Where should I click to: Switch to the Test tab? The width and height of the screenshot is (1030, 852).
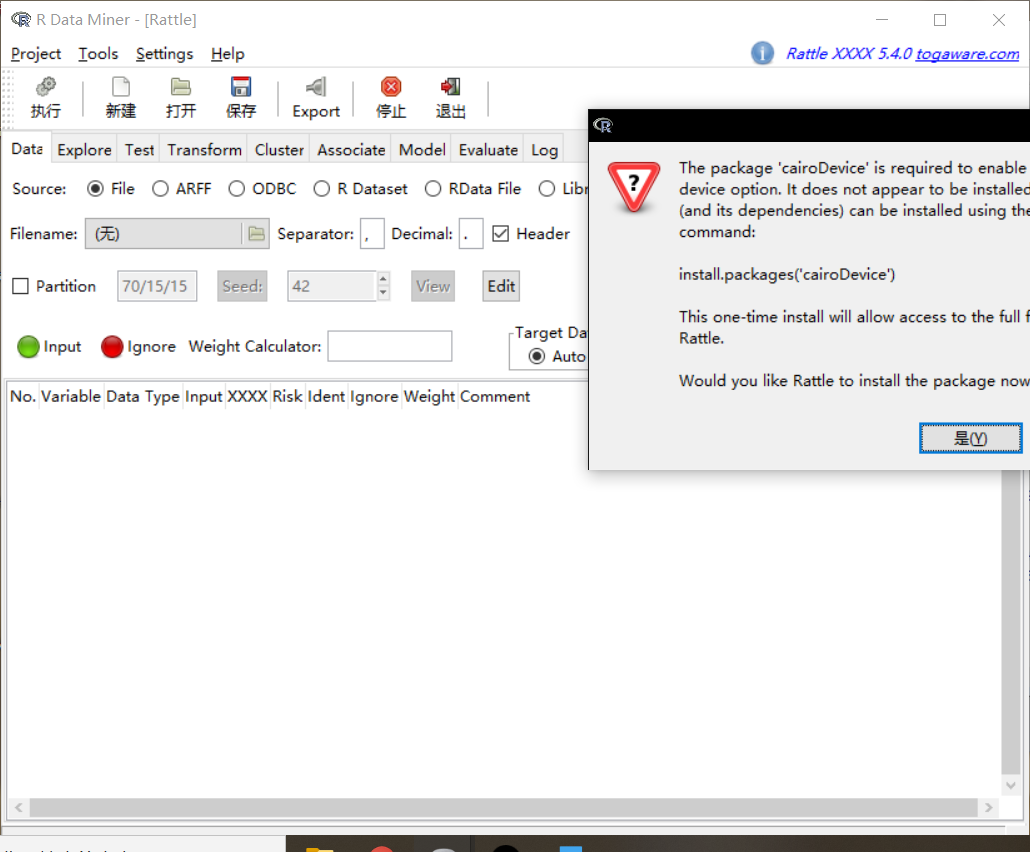[139, 150]
